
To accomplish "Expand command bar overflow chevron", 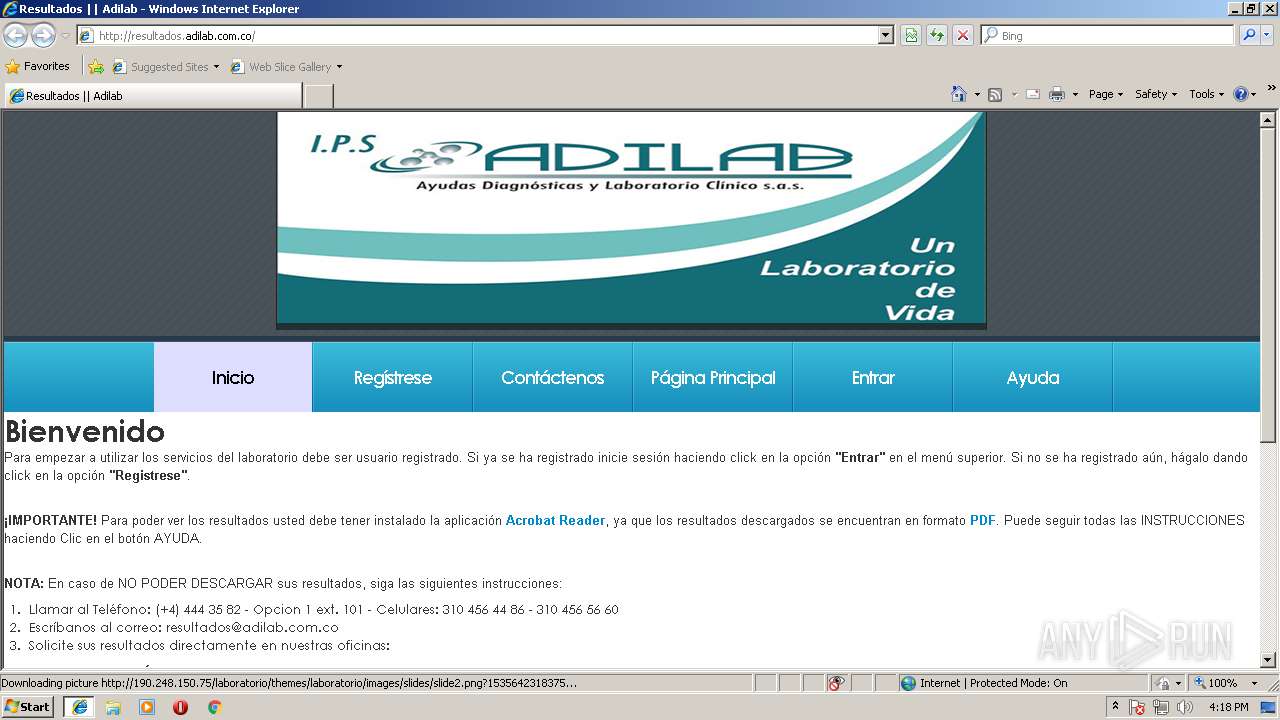I will [1272, 88].
